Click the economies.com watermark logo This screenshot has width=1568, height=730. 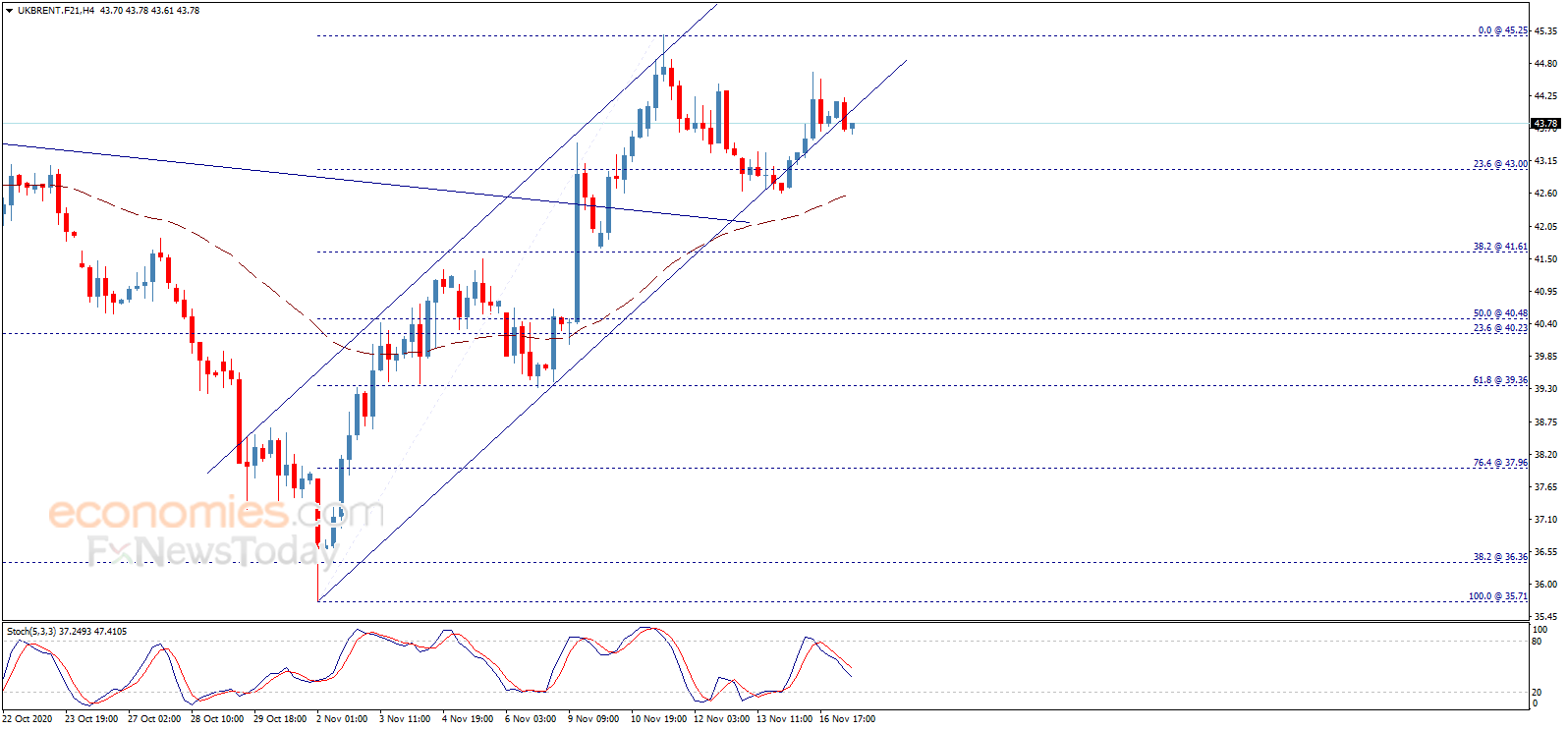216,512
